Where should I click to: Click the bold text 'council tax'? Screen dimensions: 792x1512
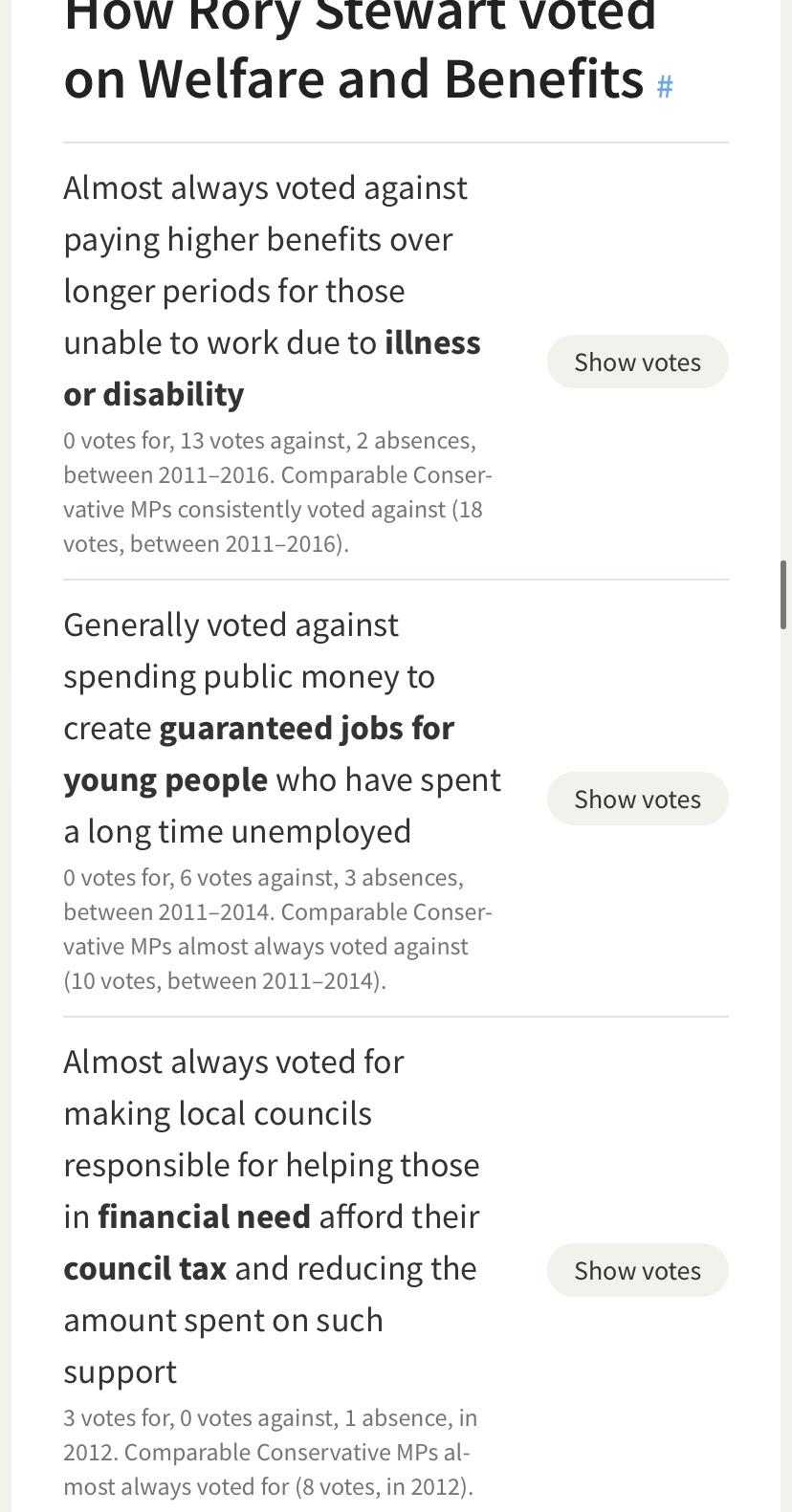coord(144,1268)
